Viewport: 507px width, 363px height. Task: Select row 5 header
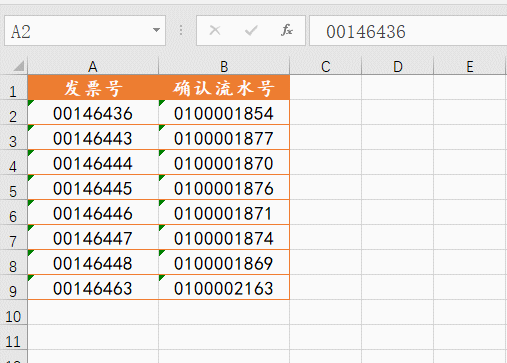click(x=13, y=188)
